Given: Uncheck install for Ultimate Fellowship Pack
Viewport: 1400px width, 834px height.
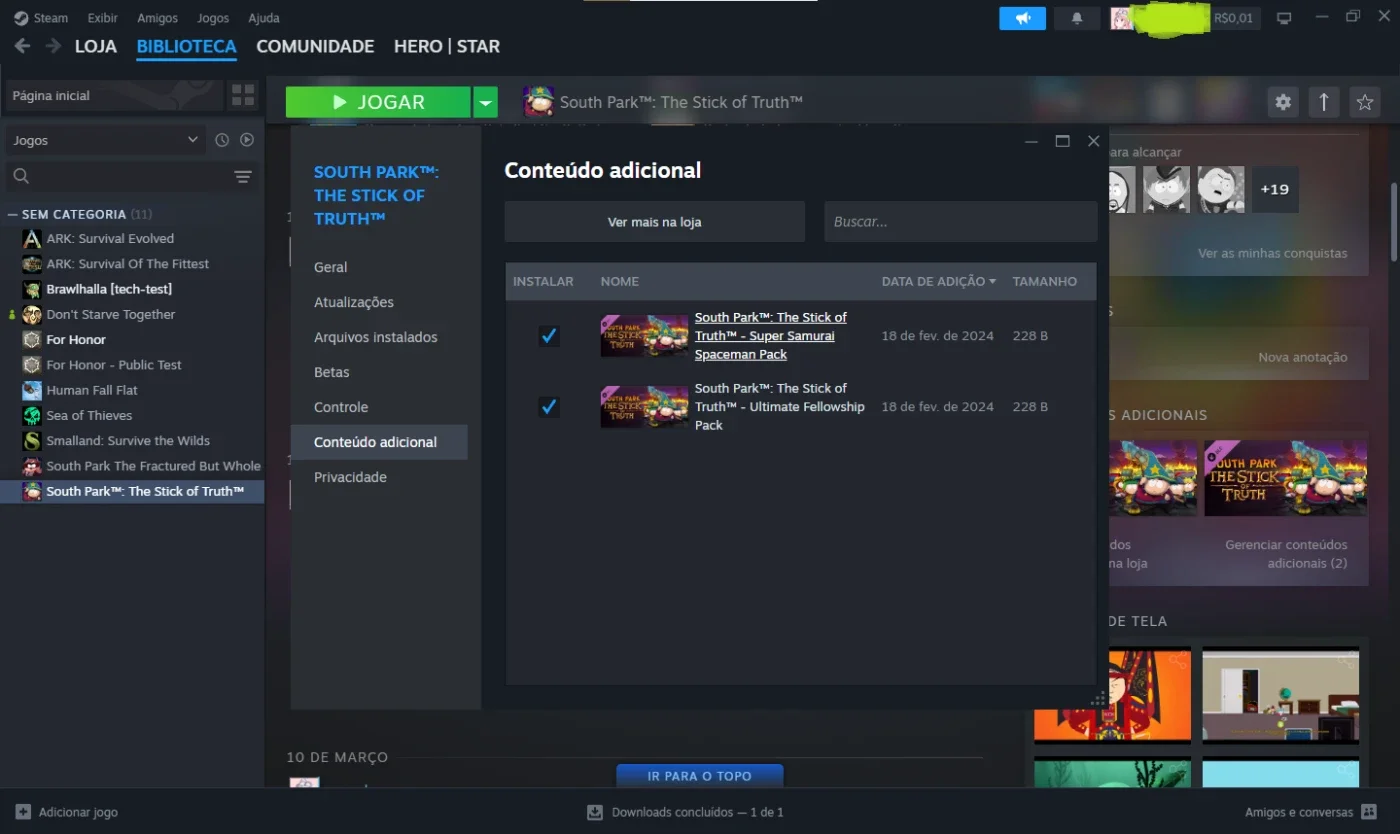Looking at the screenshot, I should (548, 407).
